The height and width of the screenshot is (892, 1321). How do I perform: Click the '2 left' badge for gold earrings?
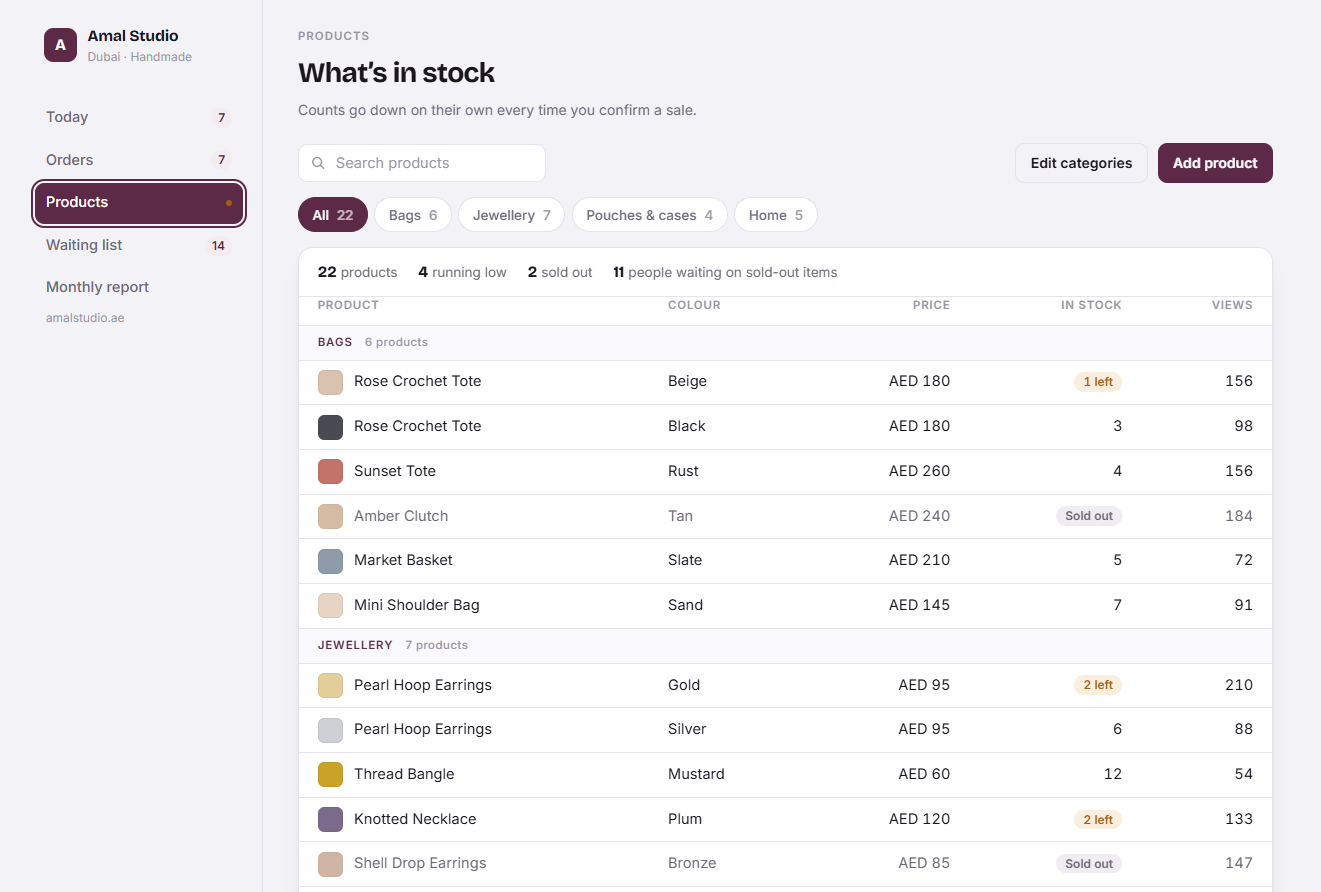pos(1098,685)
